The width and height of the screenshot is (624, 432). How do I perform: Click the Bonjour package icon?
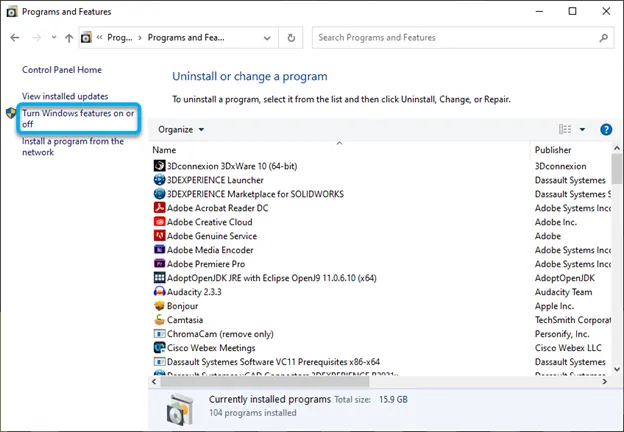[159, 306]
